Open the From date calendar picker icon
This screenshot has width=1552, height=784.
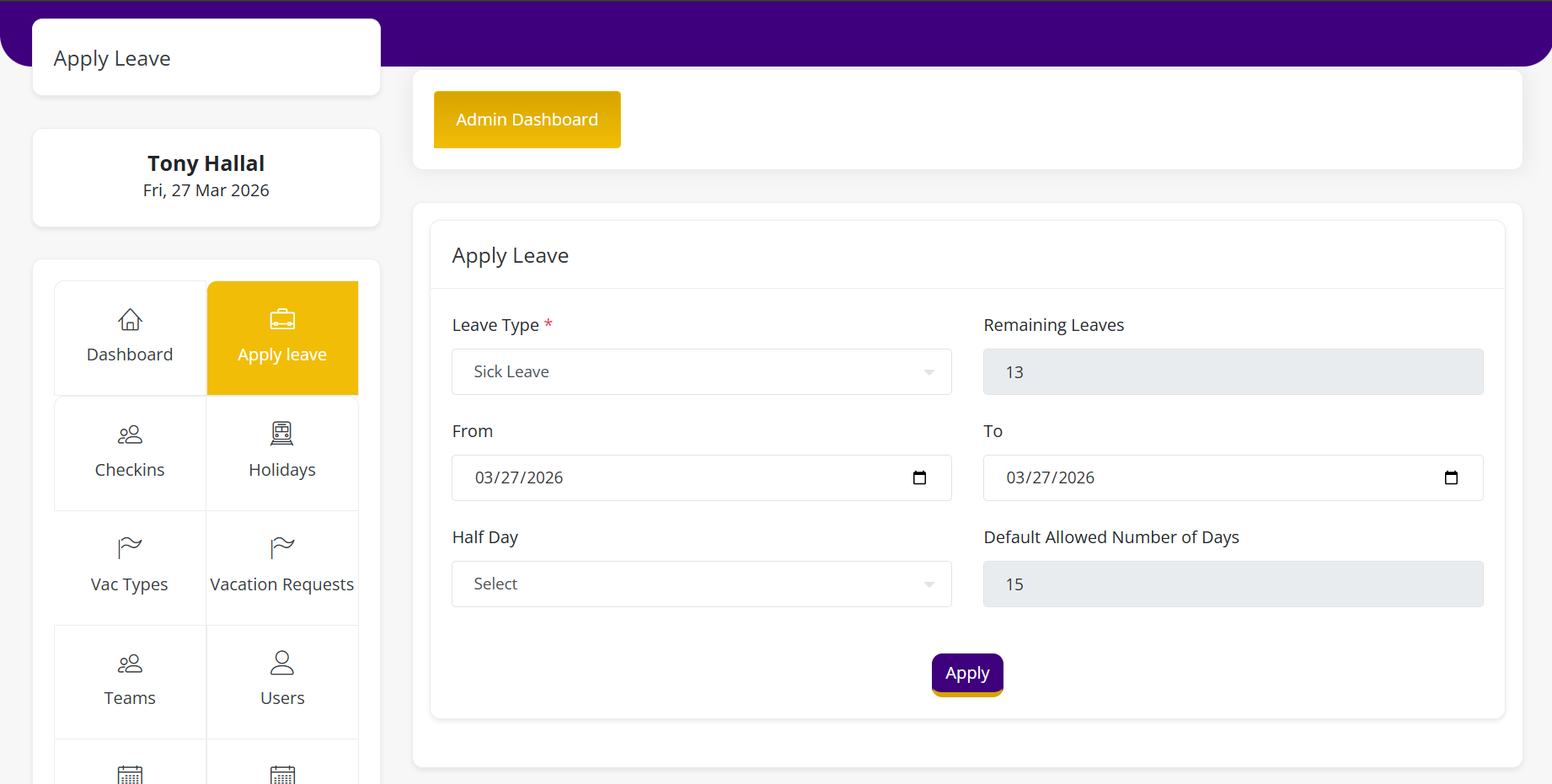coord(919,477)
